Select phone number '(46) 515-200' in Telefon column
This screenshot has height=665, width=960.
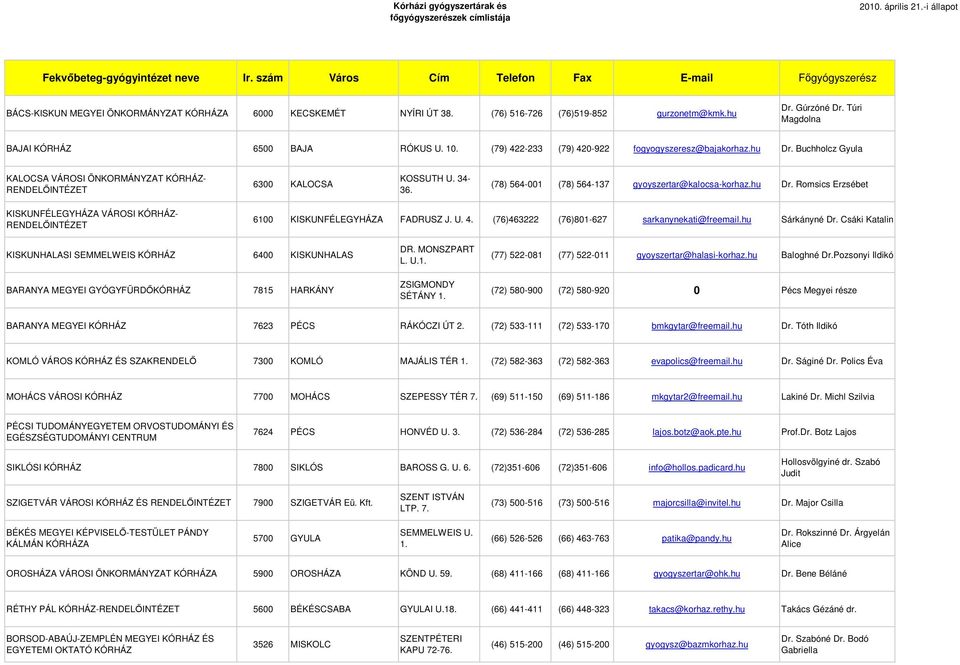[x=516, y=645]
